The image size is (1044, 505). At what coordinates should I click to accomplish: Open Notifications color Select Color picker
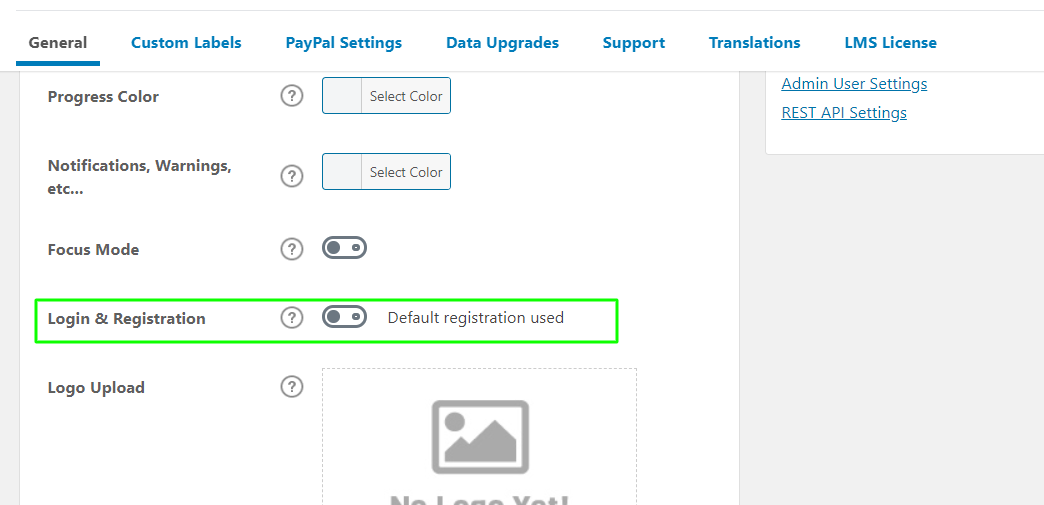point(406,172)
